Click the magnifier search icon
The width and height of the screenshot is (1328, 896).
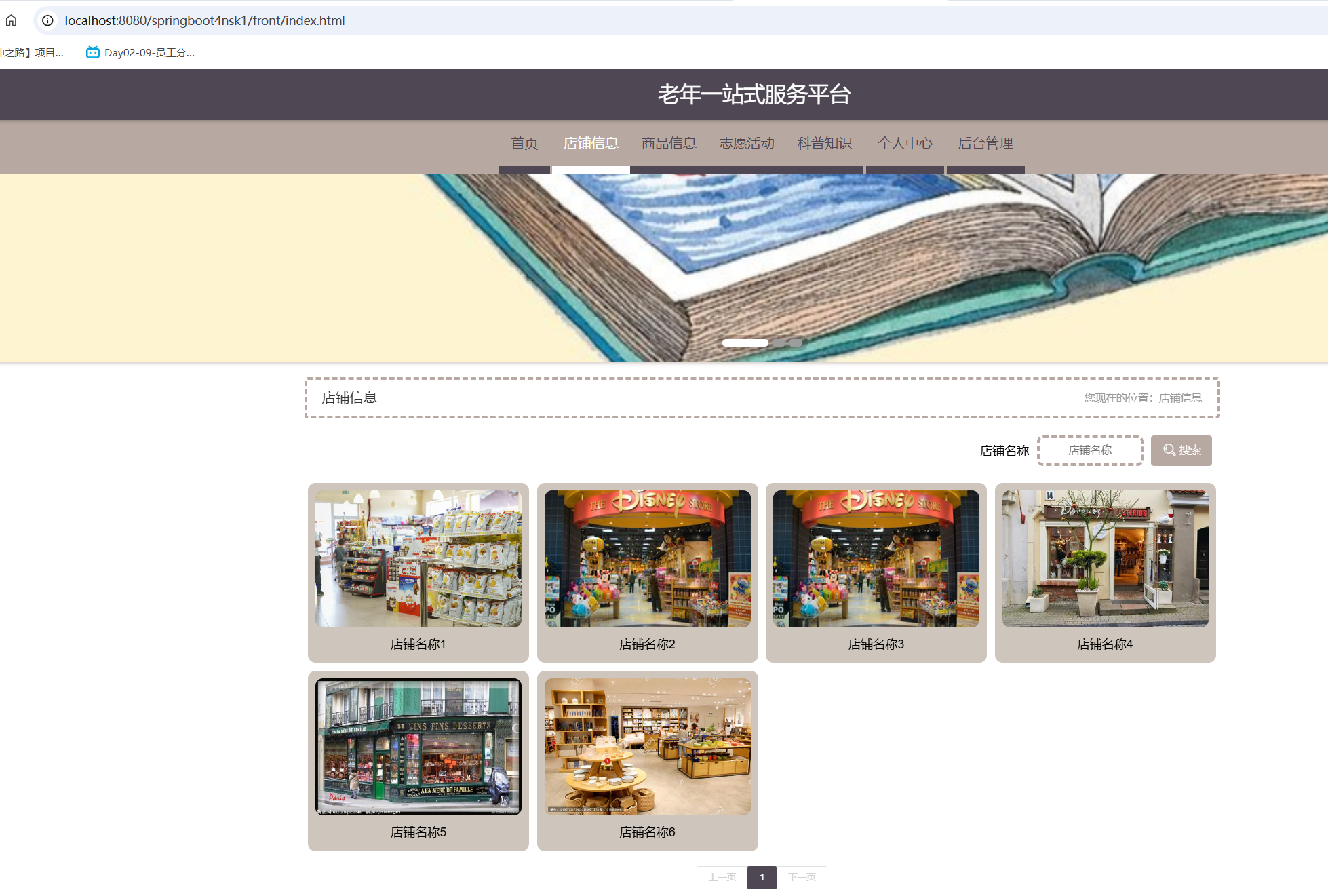[x=1168, y=450]
